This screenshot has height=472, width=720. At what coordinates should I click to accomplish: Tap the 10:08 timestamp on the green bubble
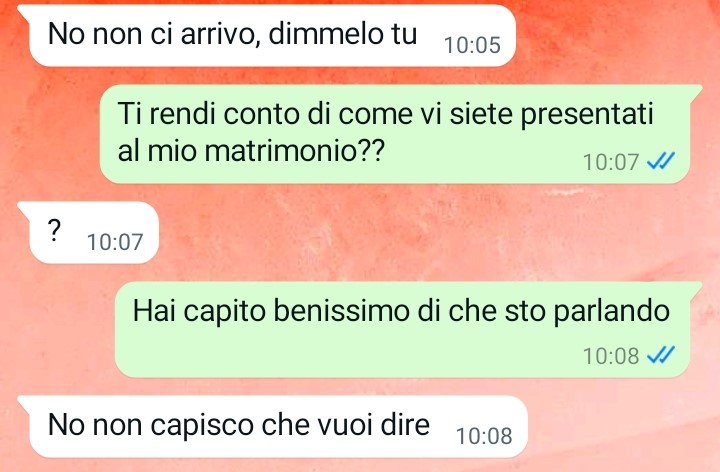point(611,355)
